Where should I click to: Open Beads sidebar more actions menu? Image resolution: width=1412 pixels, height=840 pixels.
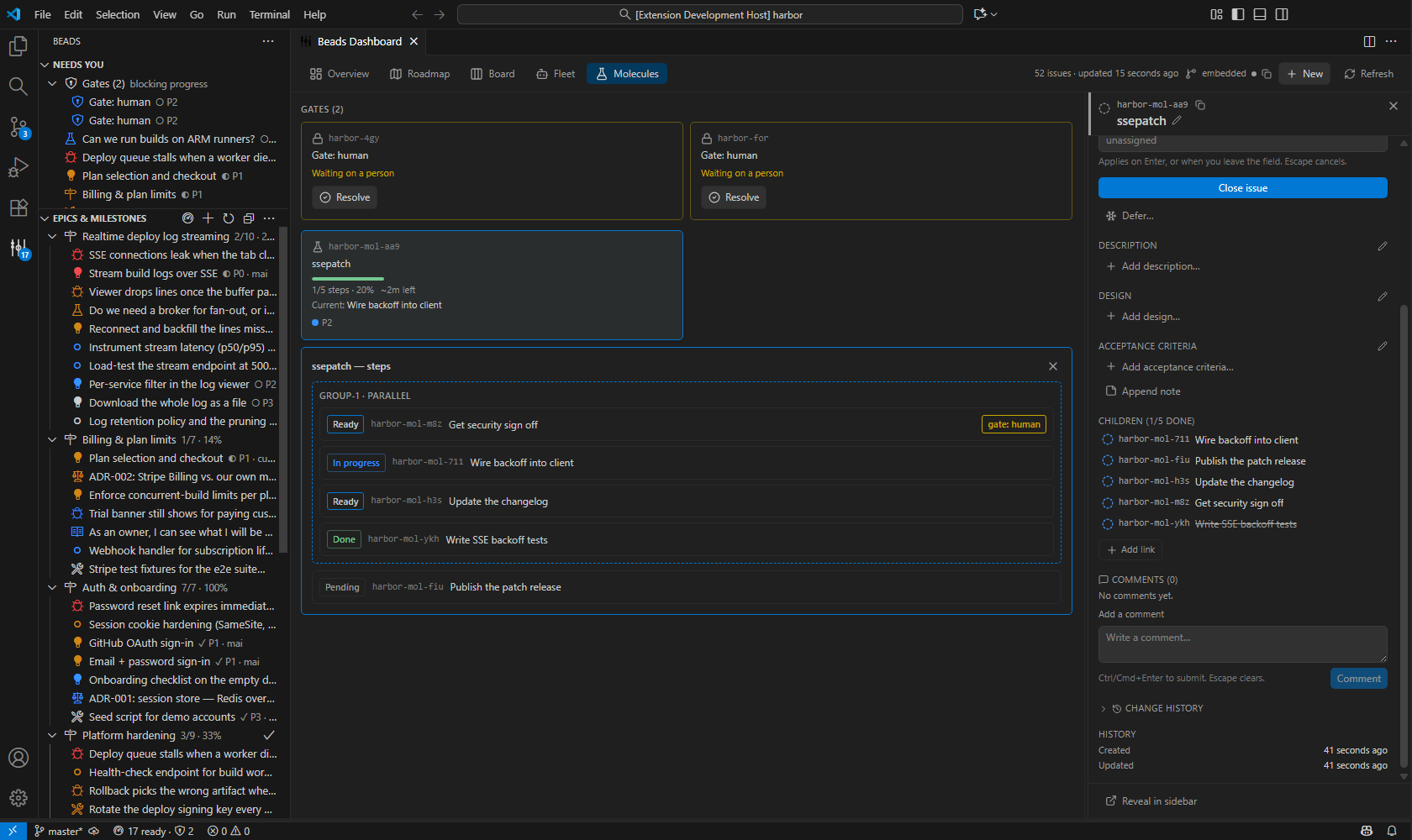click(268, 41)
